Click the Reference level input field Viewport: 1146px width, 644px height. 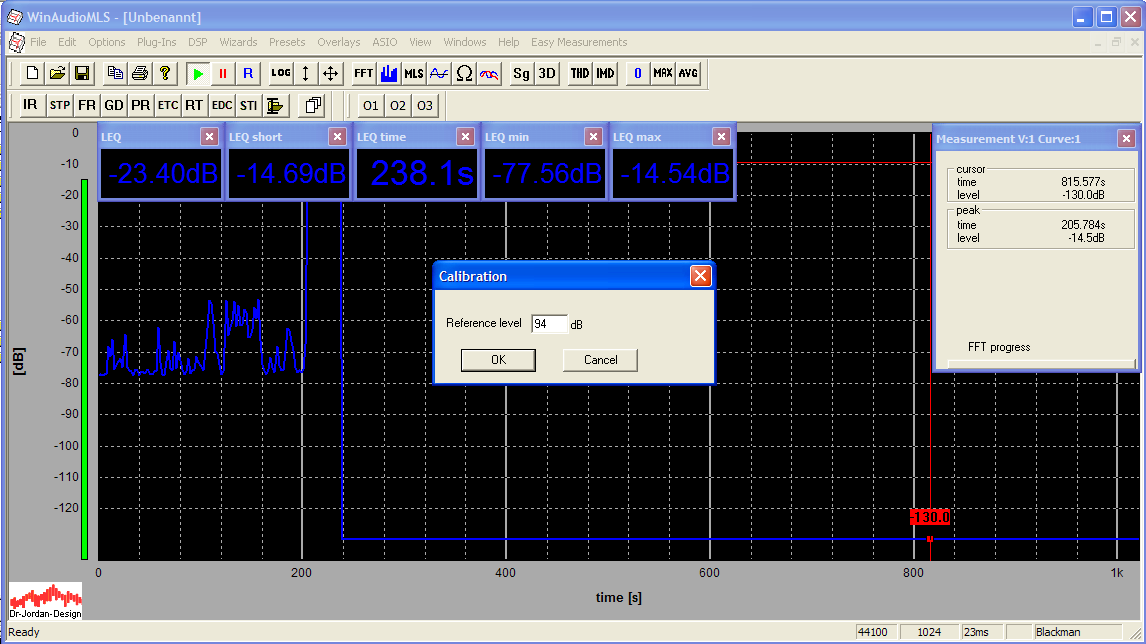coord(548,324)
